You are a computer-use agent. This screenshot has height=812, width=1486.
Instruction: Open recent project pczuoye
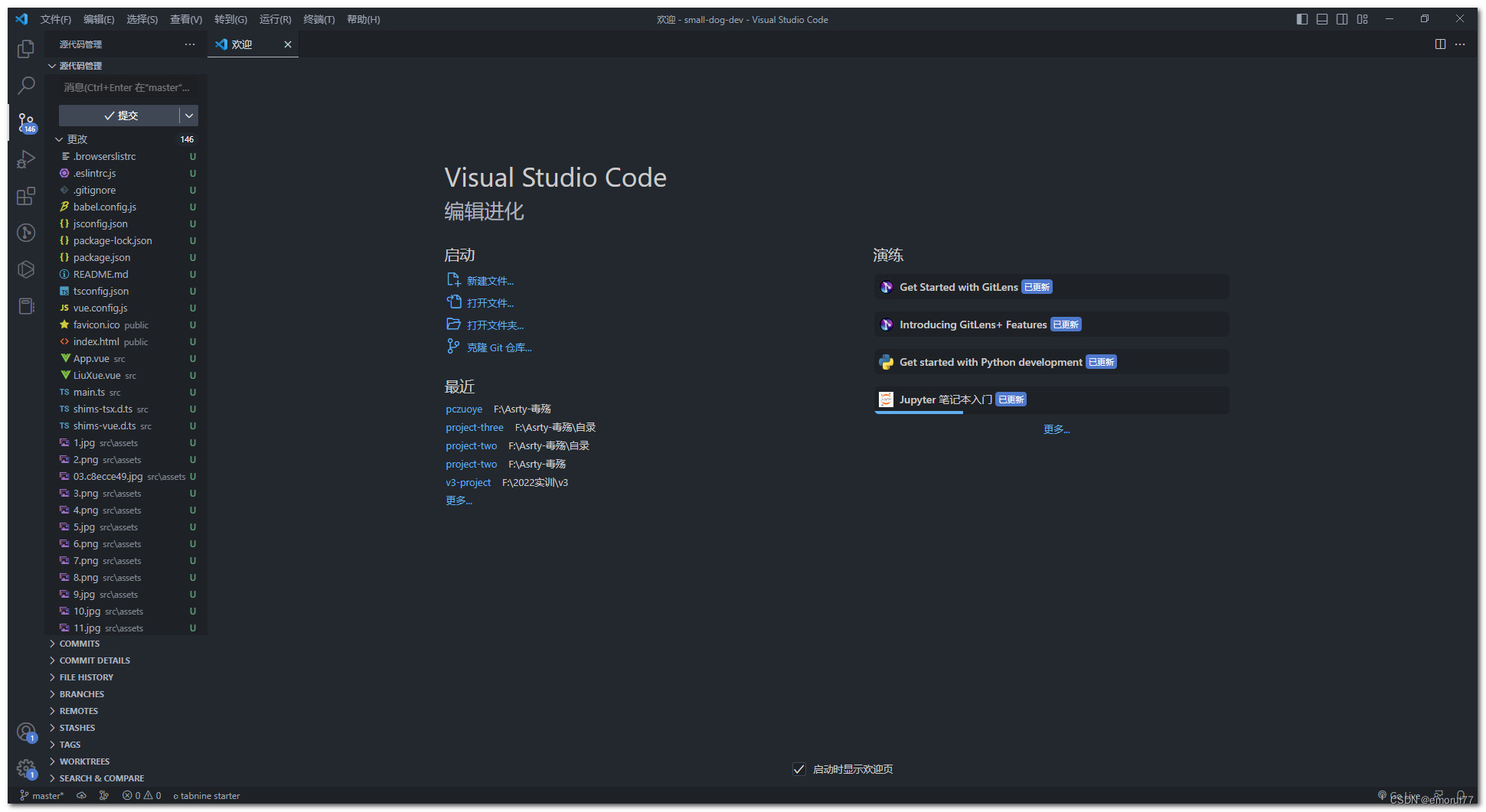point(464,409)
